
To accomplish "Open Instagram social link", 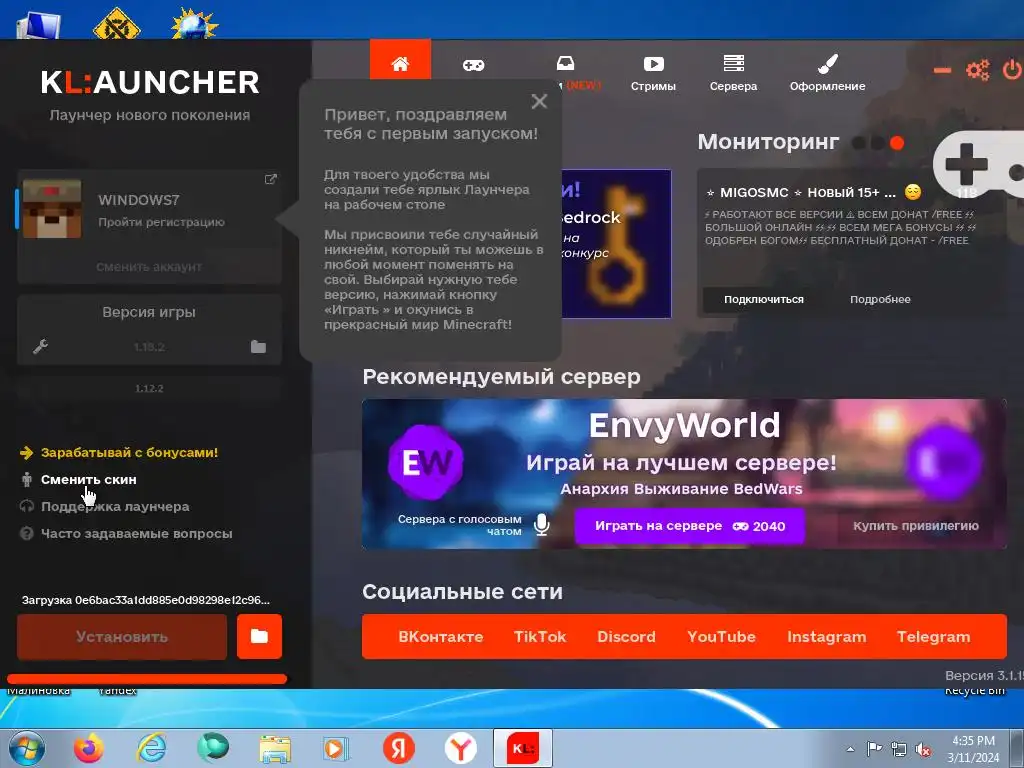I will coord(827,637).
